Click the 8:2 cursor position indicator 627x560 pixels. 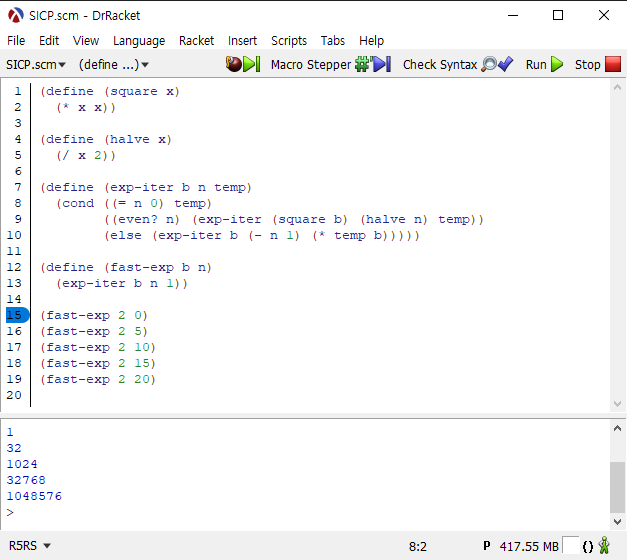(418, 546)
